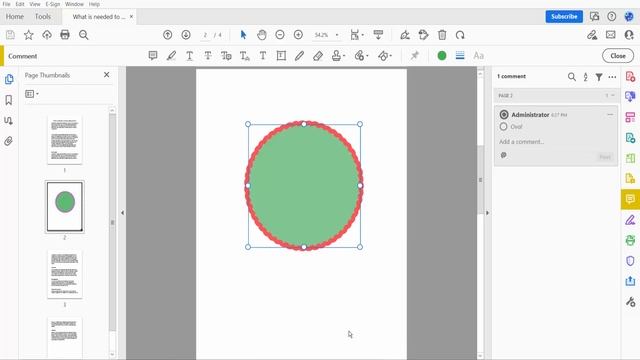Image resolution: width=640 pixels, height=360 pixels.
Task: Click the zoom in plus icon
Action: pyautogui.click(x=298, y=35)
